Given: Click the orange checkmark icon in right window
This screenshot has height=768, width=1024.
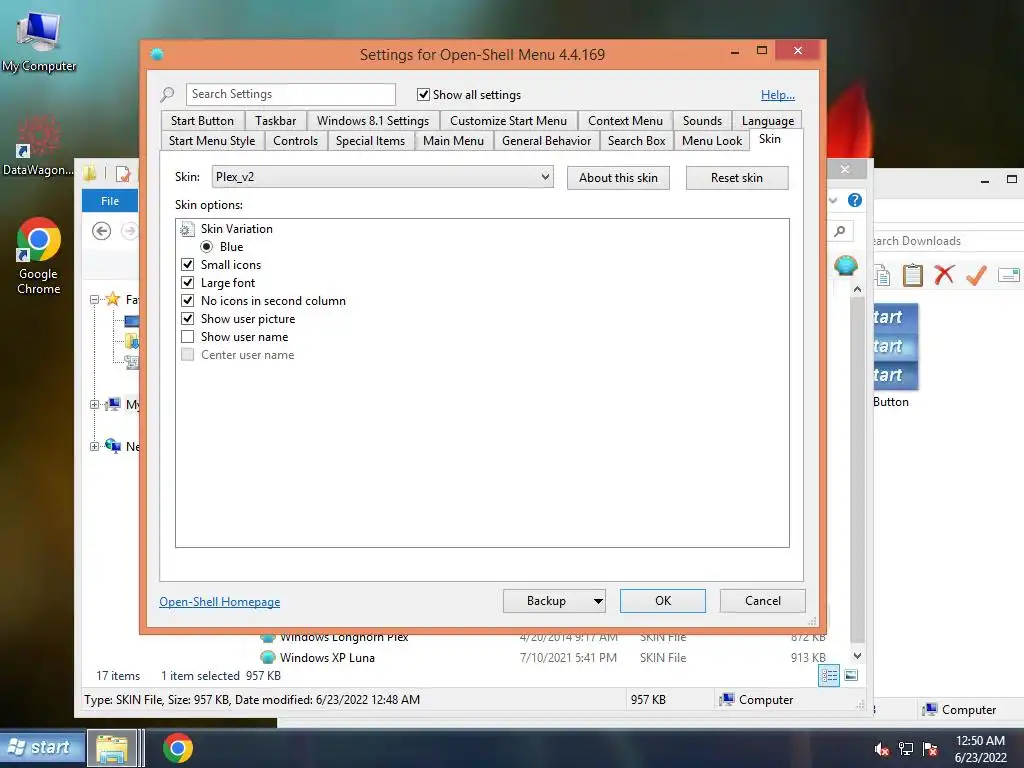Looking at the screenshot, I should [976, 275].
